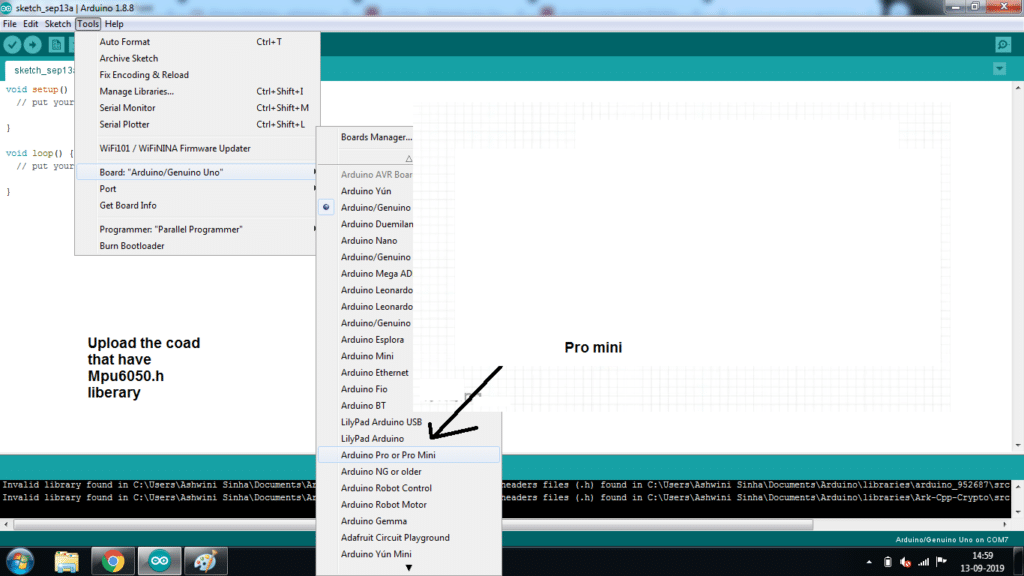Open Boards Manager from the submenu

point(376,137)
